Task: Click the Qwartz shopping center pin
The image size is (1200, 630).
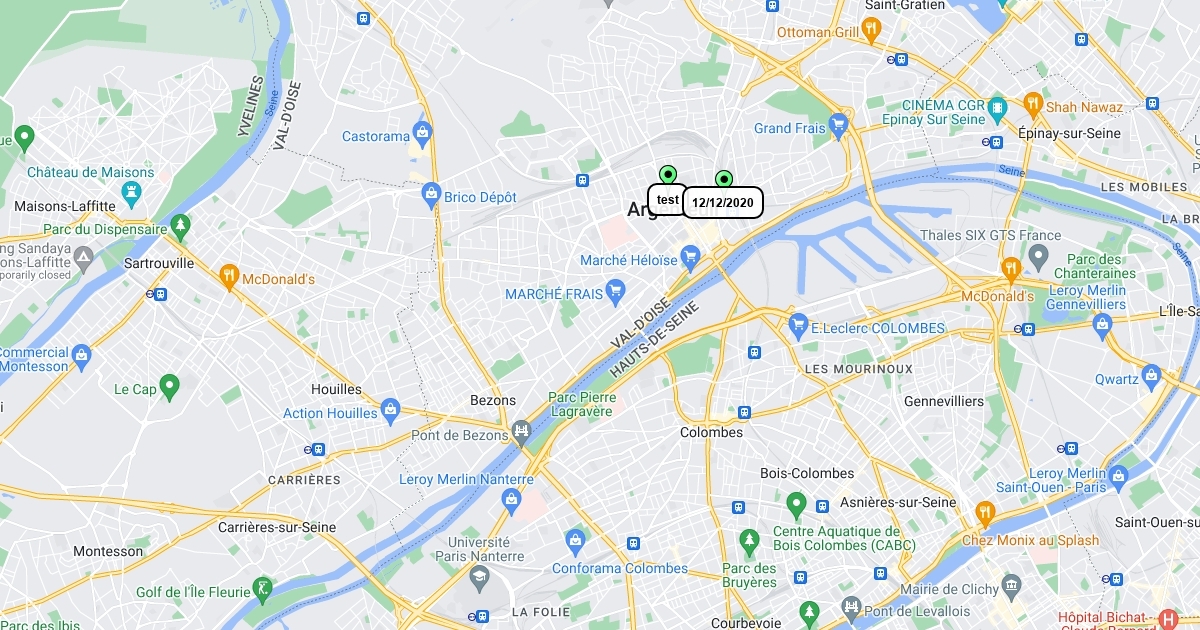Action: click(1151, 375)
